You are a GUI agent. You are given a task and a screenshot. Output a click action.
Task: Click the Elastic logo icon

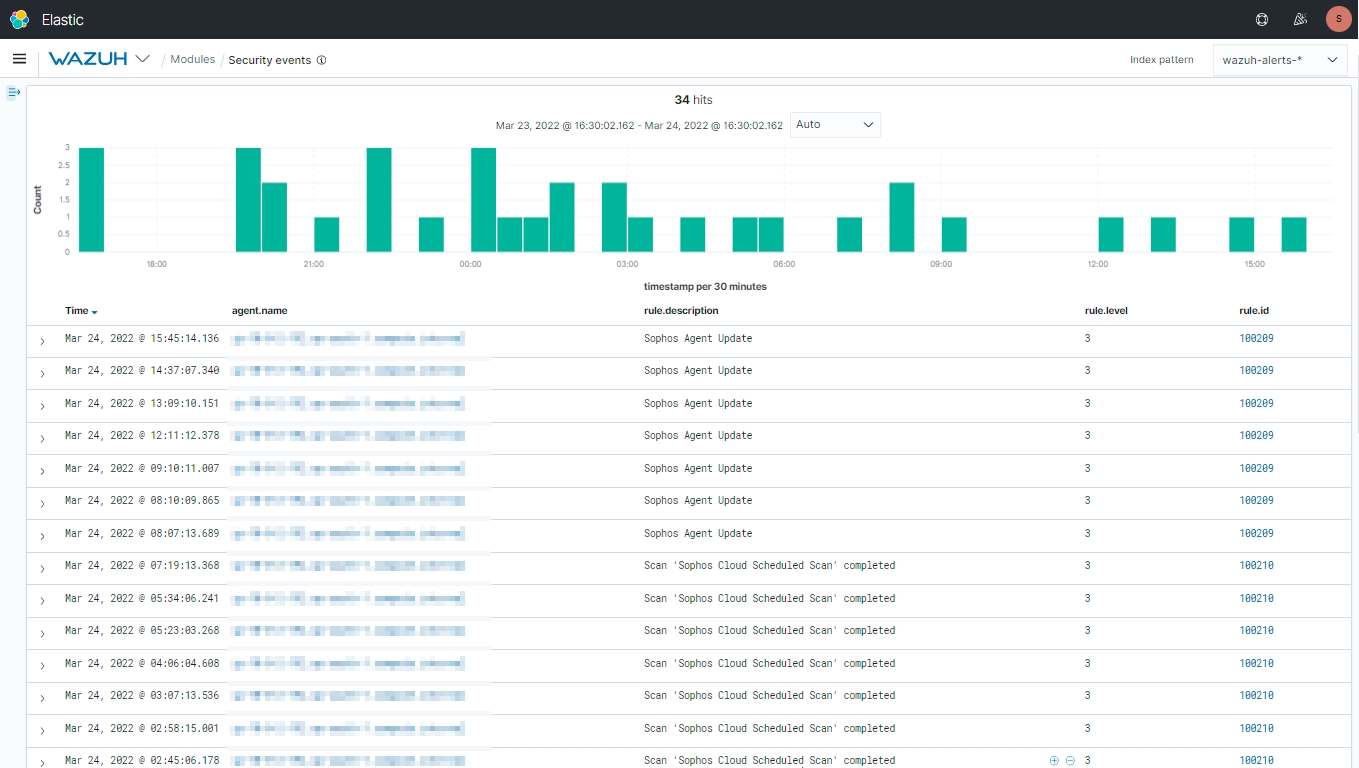click(x=20, y=19)
